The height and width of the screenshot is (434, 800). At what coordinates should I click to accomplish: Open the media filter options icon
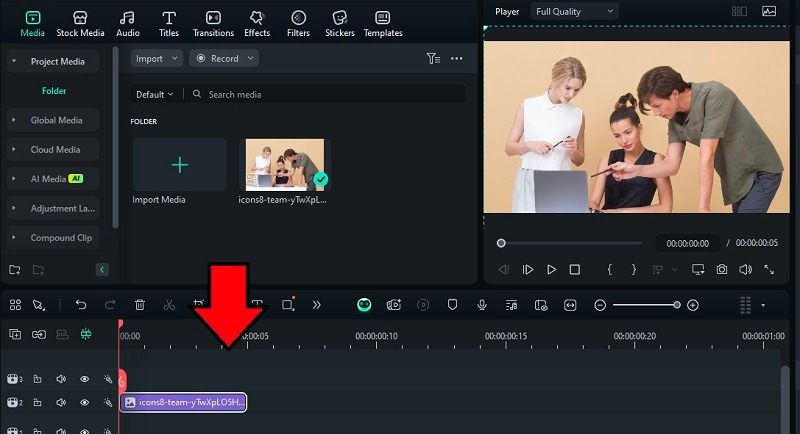click(x=433, y=59)
